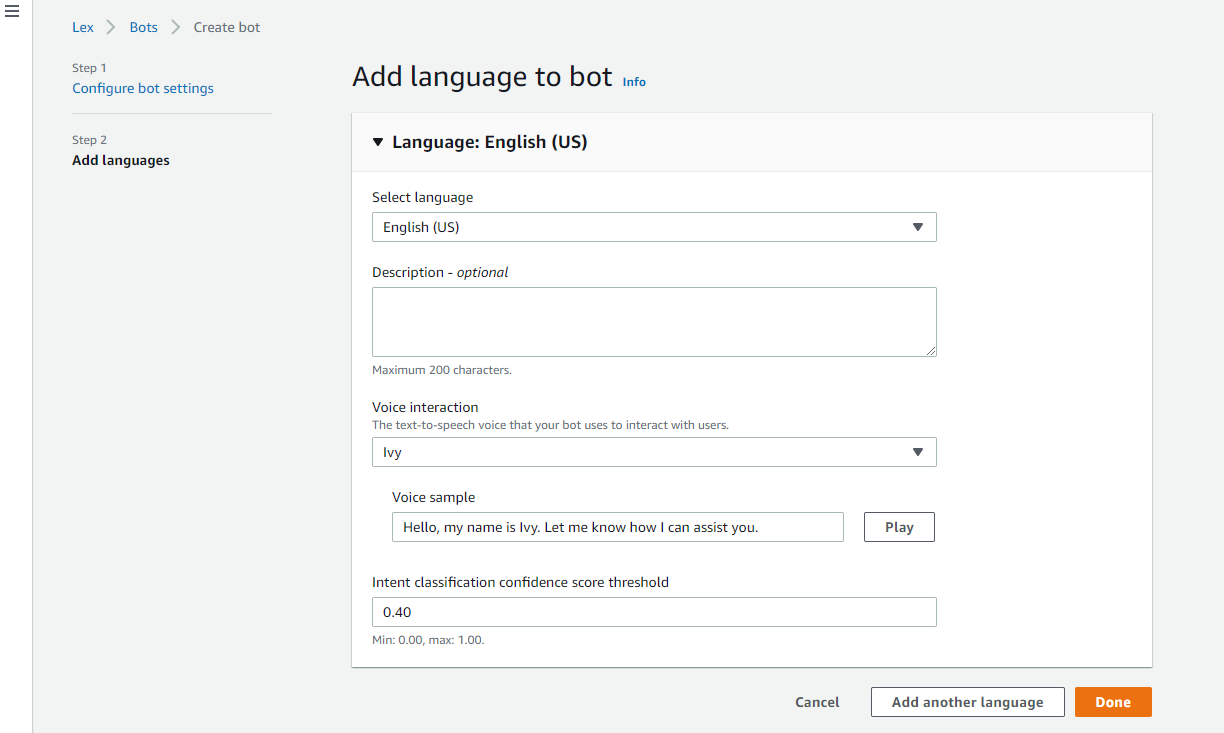Click the Create bot breadcrumb item
The image size is (1224, 733).
pos(227,27)
